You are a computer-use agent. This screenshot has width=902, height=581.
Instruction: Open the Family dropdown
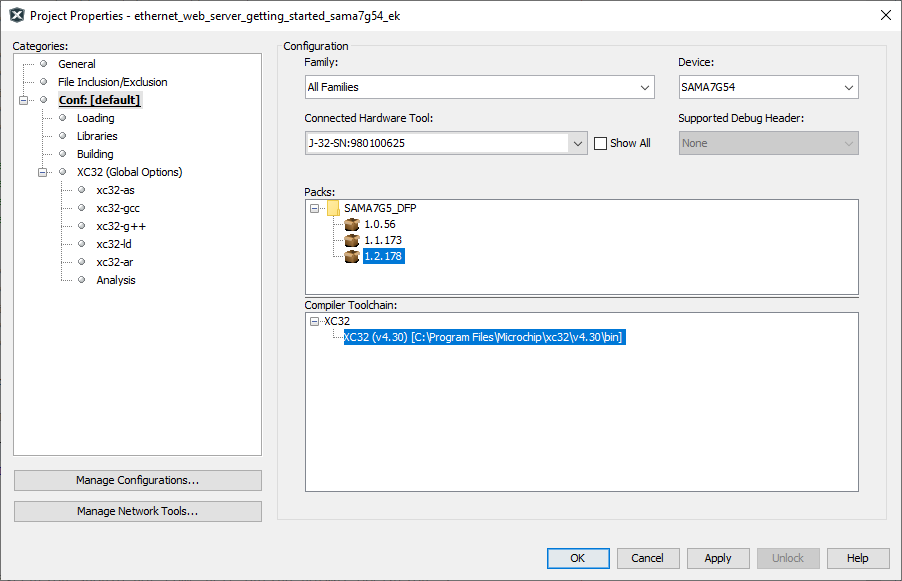click(x=480, y=87)
